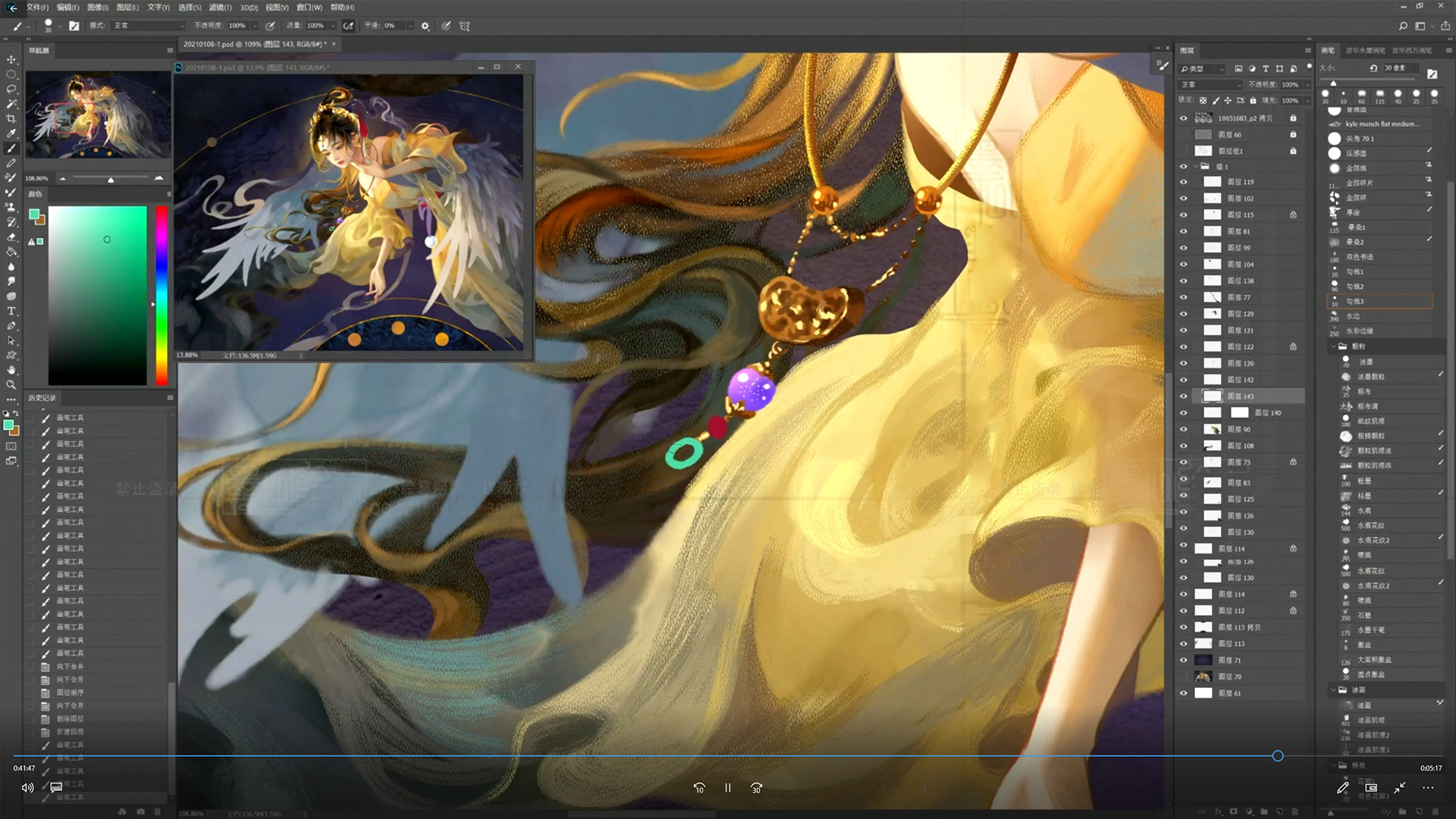Pause the video playback
This screenshot has width=1456, height=819.
pyautogui.click(x=728, y=788)
